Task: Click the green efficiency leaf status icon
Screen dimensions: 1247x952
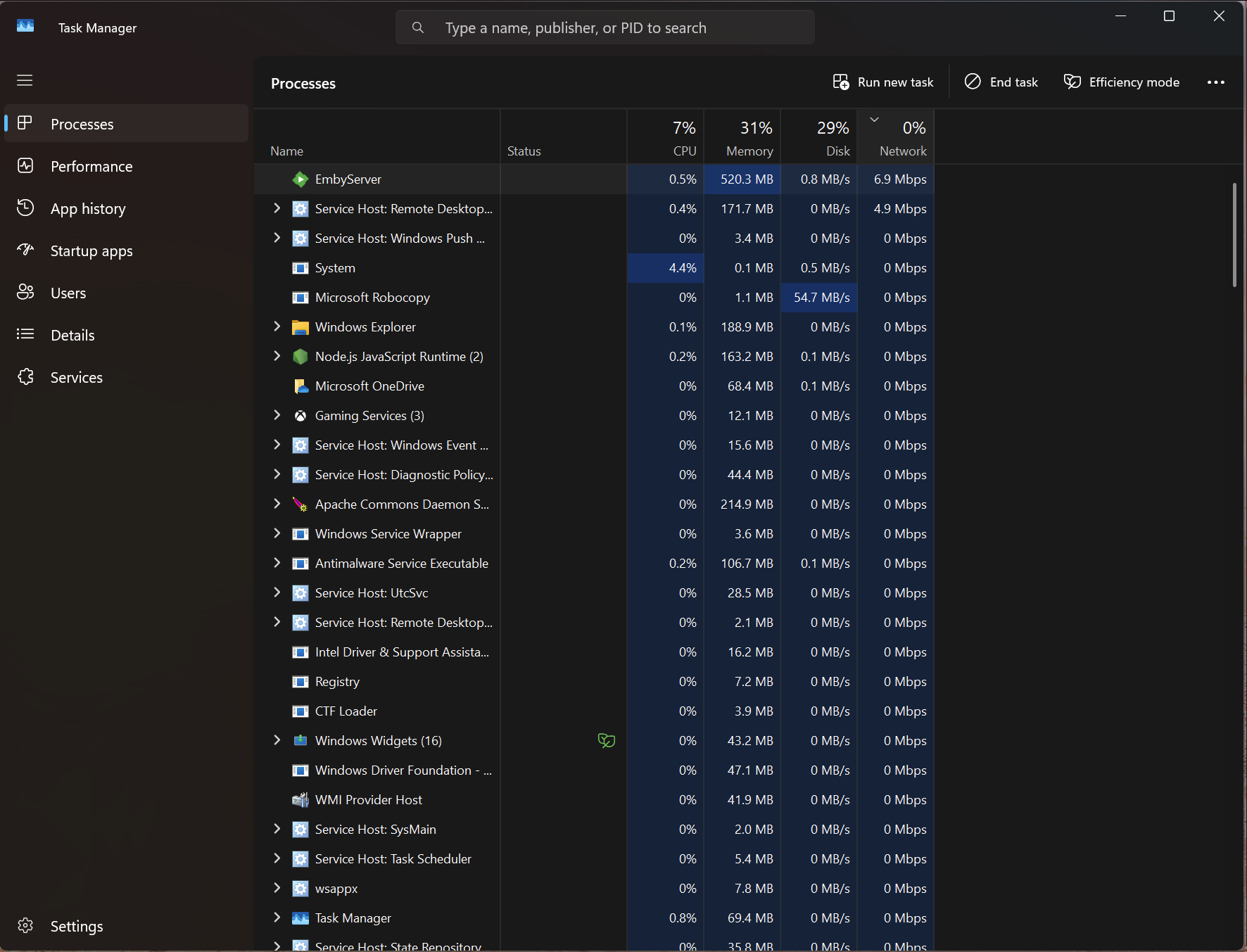Action: (x=606, y=741)
